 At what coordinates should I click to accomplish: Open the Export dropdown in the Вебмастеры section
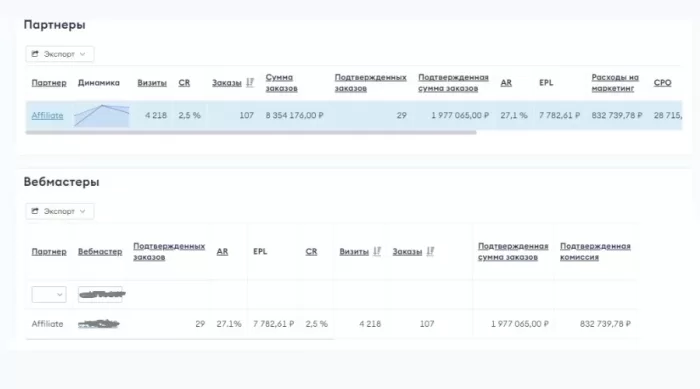tap(60, 211)
